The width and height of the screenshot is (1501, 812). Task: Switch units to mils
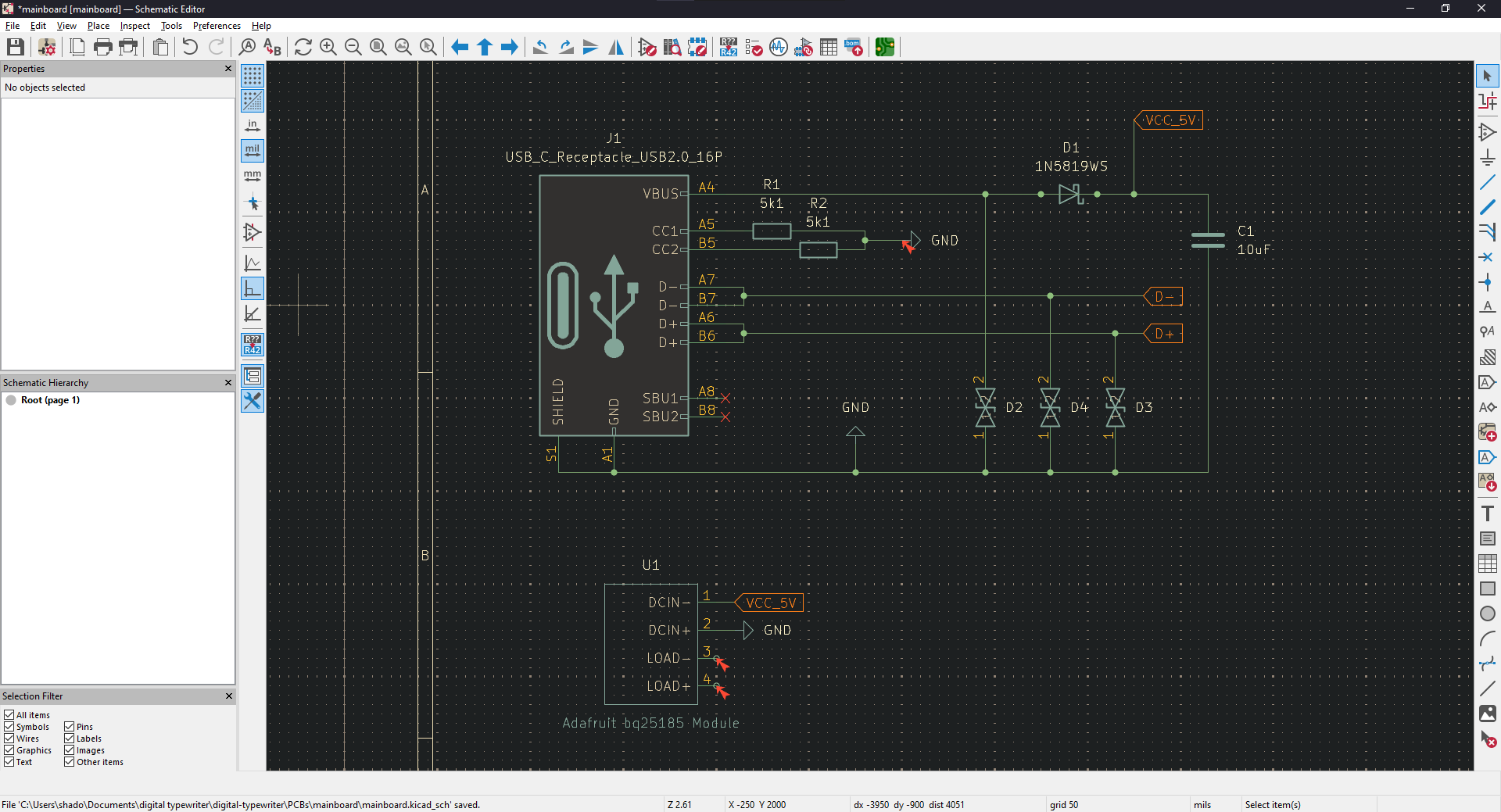click(253, 151)
